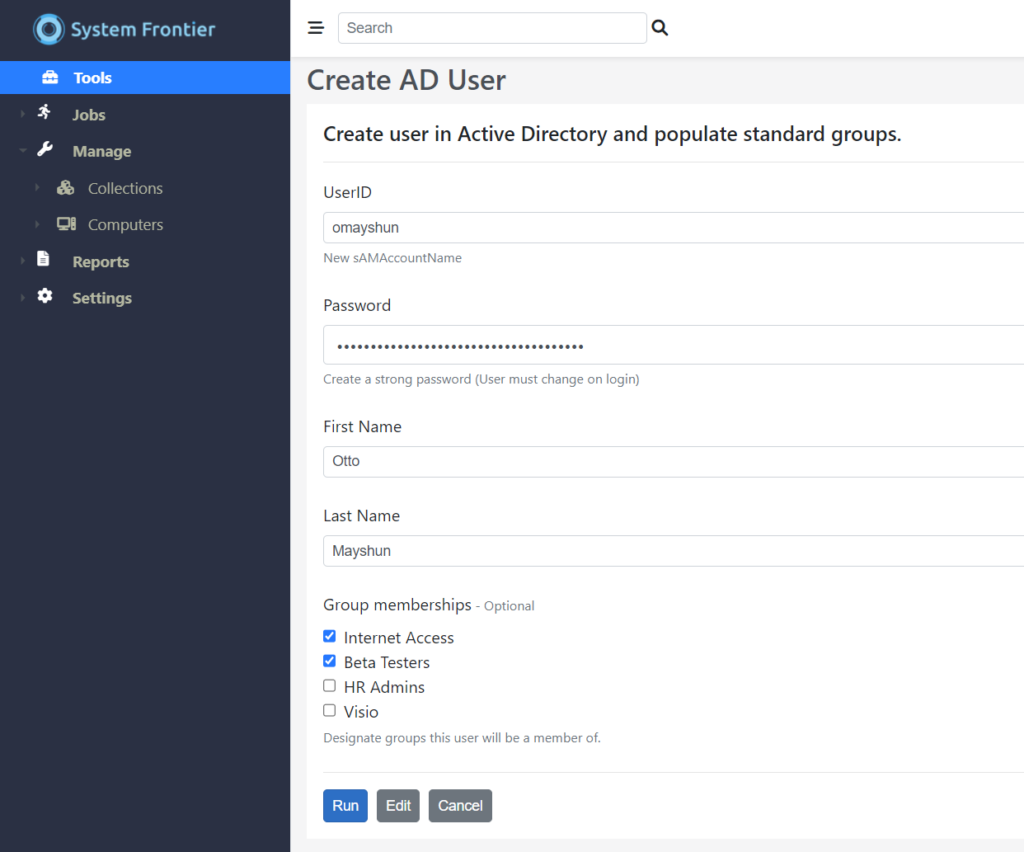Expand the Jobs tree arrow
1024x852 pixels.
tap(22, 115)
